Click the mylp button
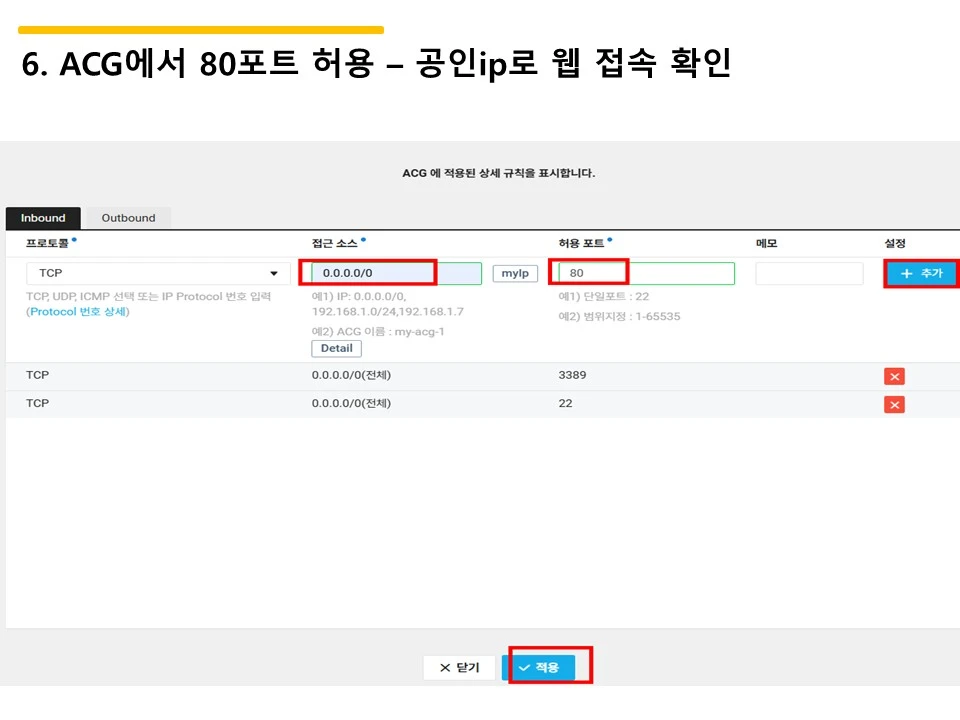This screenshot has height=720, width=960. [x=515, y=272]
